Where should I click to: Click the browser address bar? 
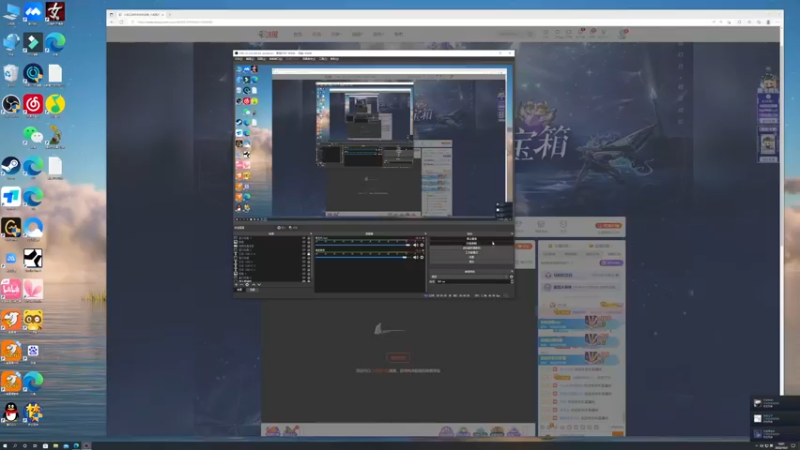click(408, 22)
